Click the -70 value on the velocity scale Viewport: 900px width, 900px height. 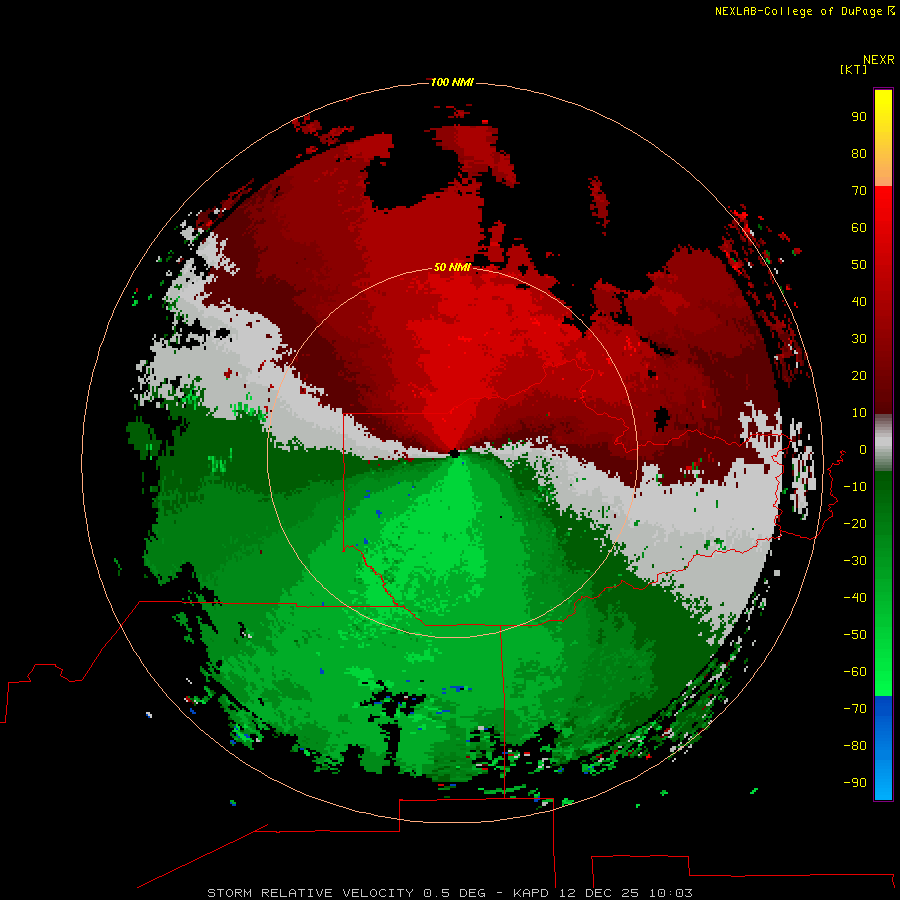click(x=855, y=709)
